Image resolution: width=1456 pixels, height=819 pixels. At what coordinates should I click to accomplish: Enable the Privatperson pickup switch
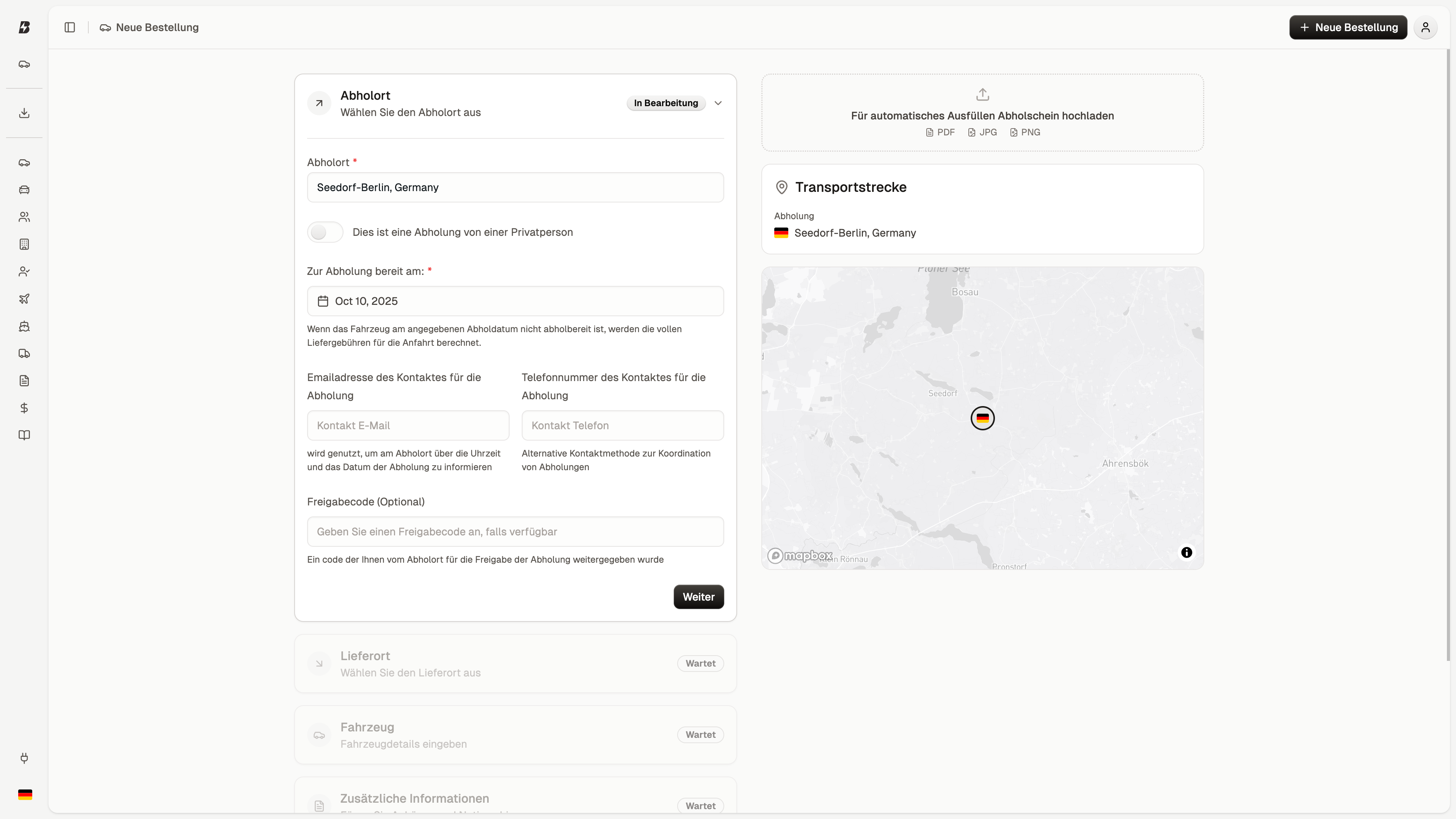click(x=325, y=232)
